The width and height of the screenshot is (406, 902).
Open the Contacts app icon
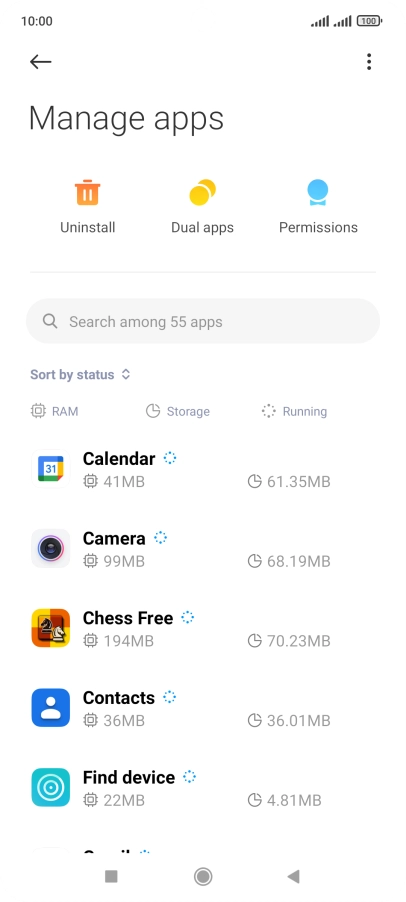pos(51,708)
